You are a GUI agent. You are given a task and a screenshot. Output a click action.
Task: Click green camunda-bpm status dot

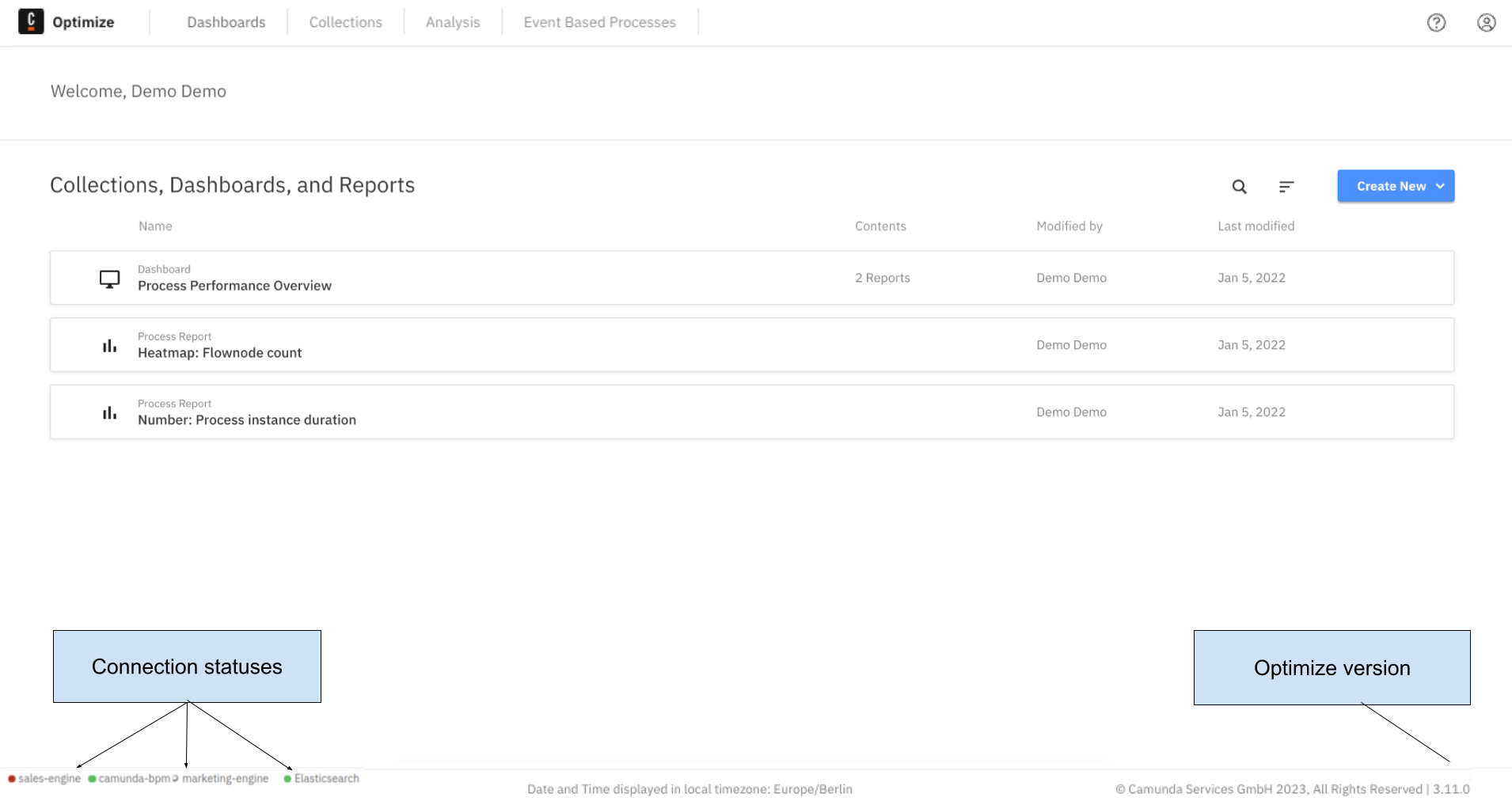click(92, 779)
